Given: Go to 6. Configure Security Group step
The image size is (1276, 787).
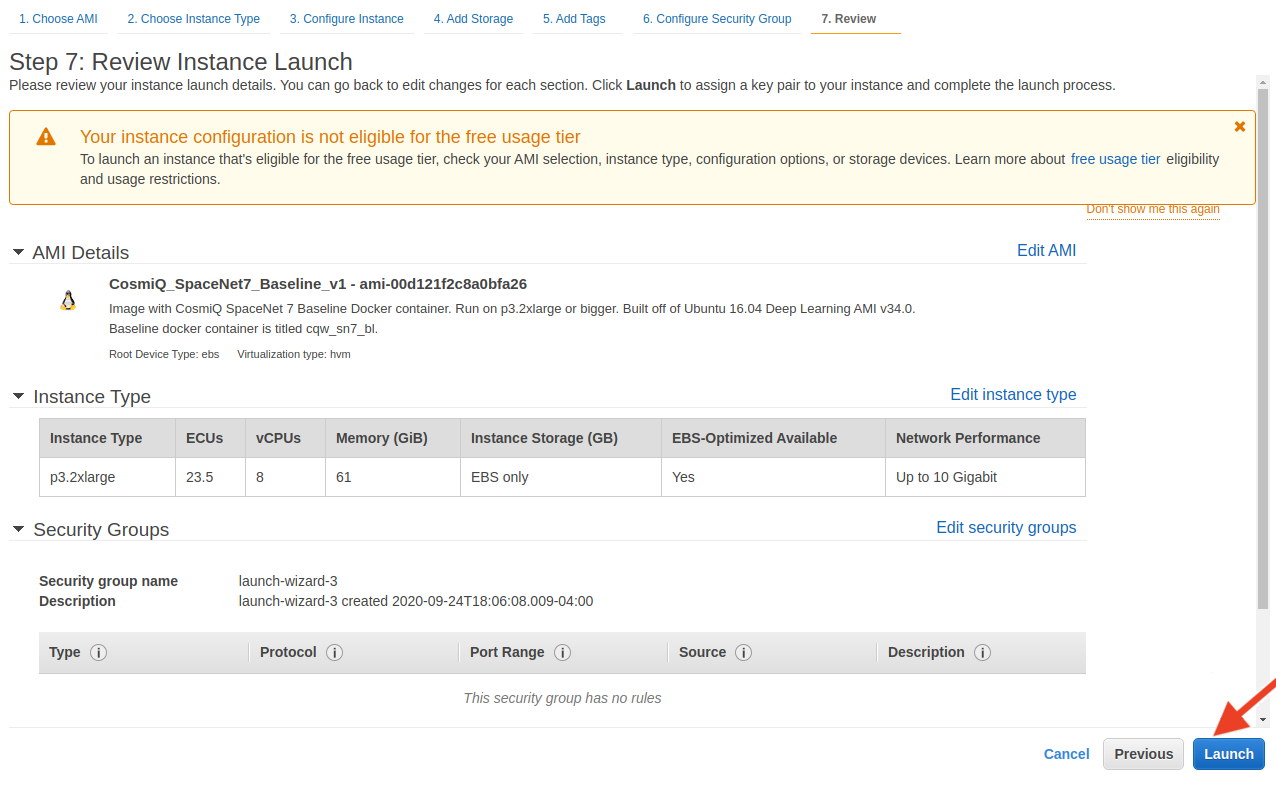Looking at the screenshot, I should click(717, 19).
